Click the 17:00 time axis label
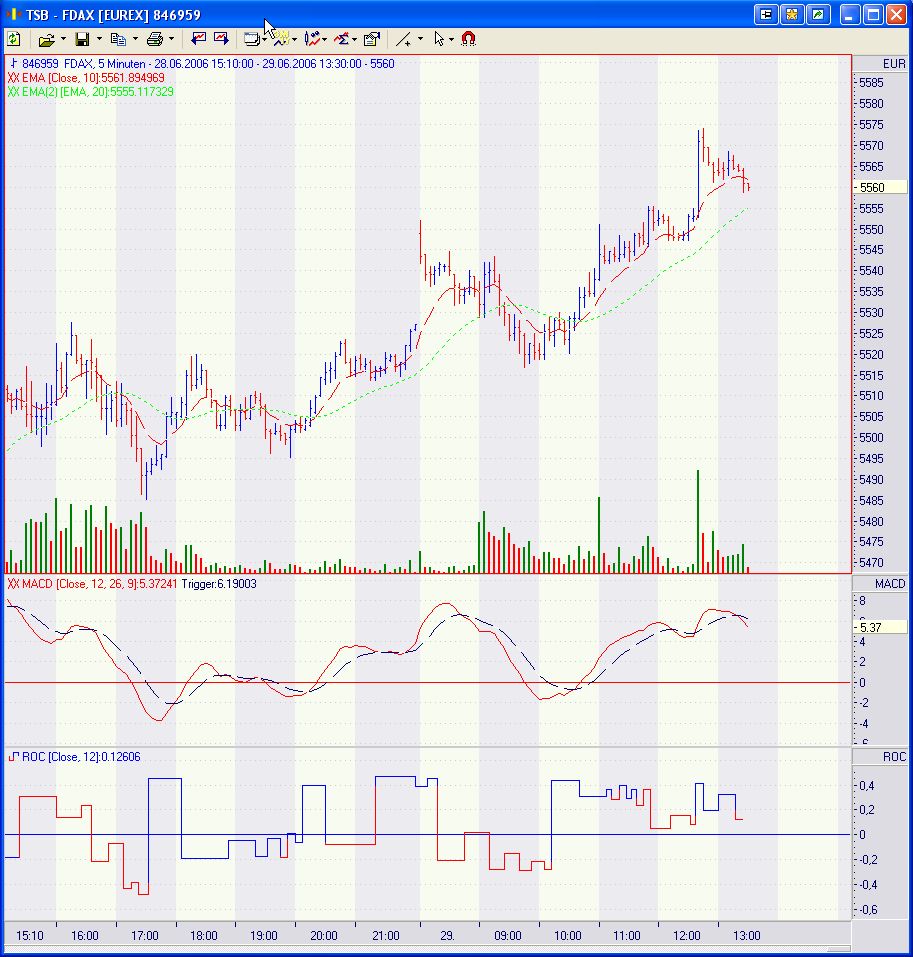The height and width of the screenshot is (957, 913). 144,936
